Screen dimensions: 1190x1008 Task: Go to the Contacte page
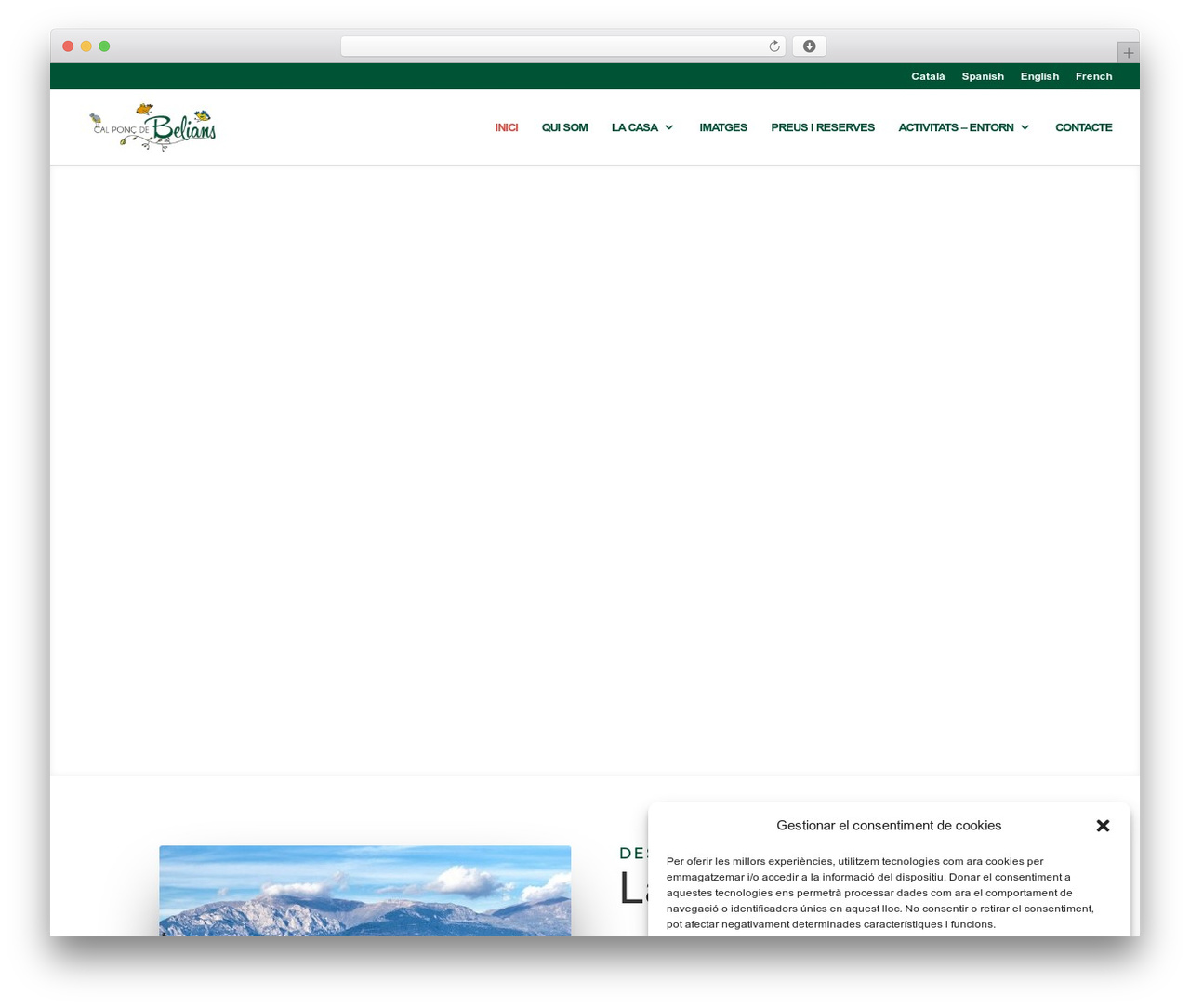(x=1083, y=127)
